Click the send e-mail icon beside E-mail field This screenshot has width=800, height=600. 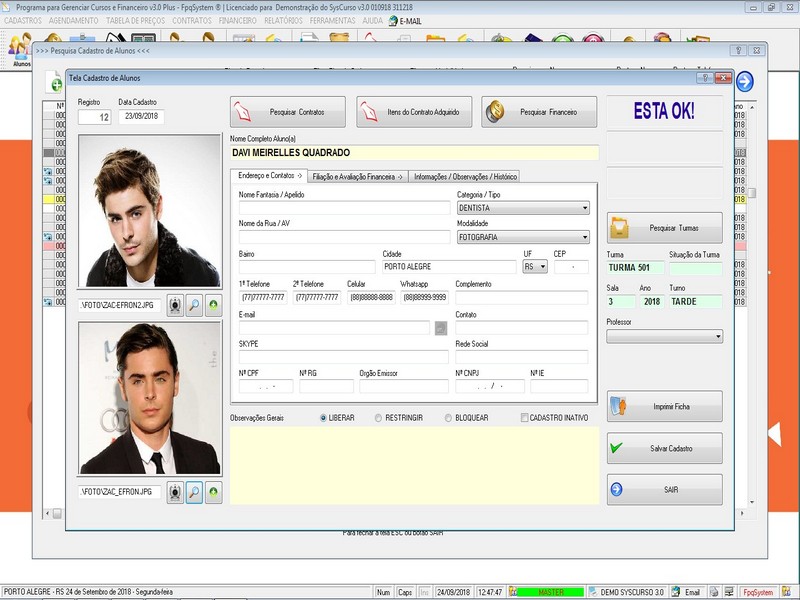[x=441, y=328]
